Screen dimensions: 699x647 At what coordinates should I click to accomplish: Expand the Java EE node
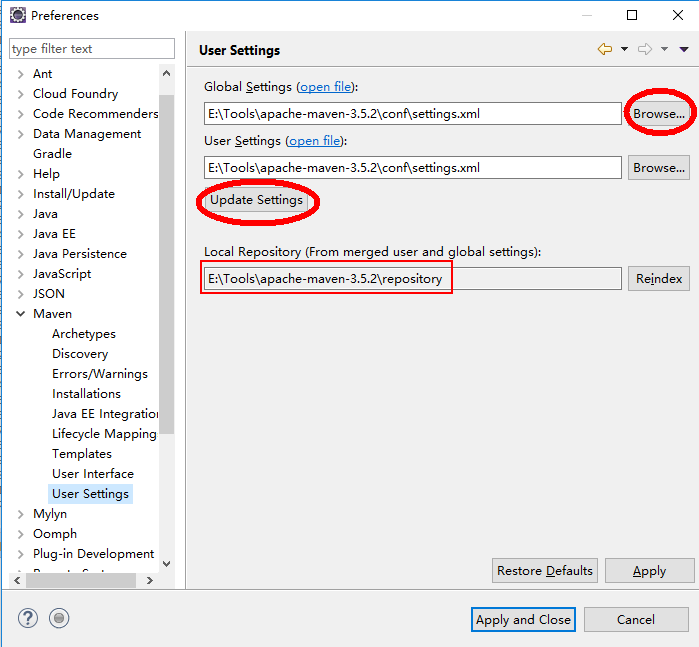tap(20, 234)
